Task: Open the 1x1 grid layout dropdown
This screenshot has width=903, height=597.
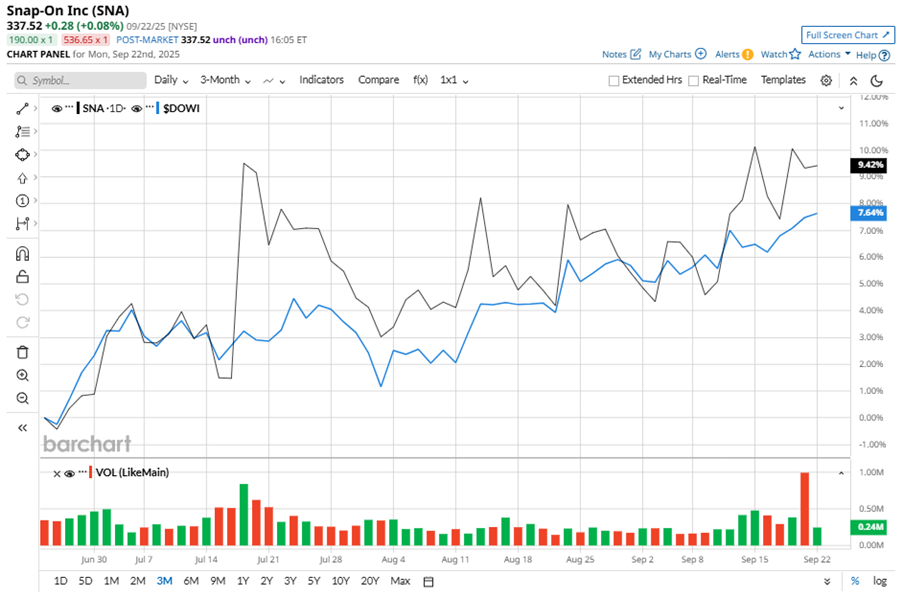Action: coord(454,80)
